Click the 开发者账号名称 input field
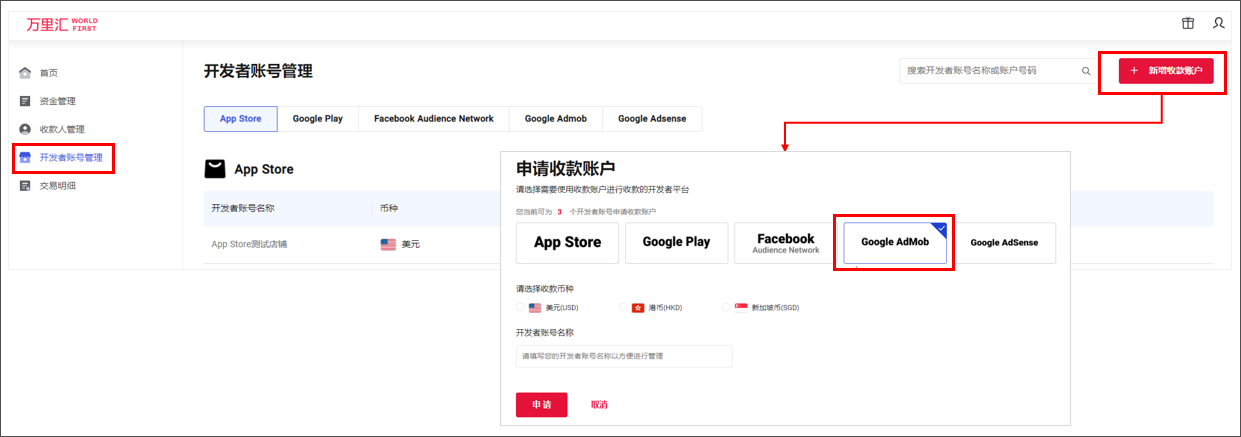The height and width of the screenshot is (437, 1241). [x=624, y=356]
